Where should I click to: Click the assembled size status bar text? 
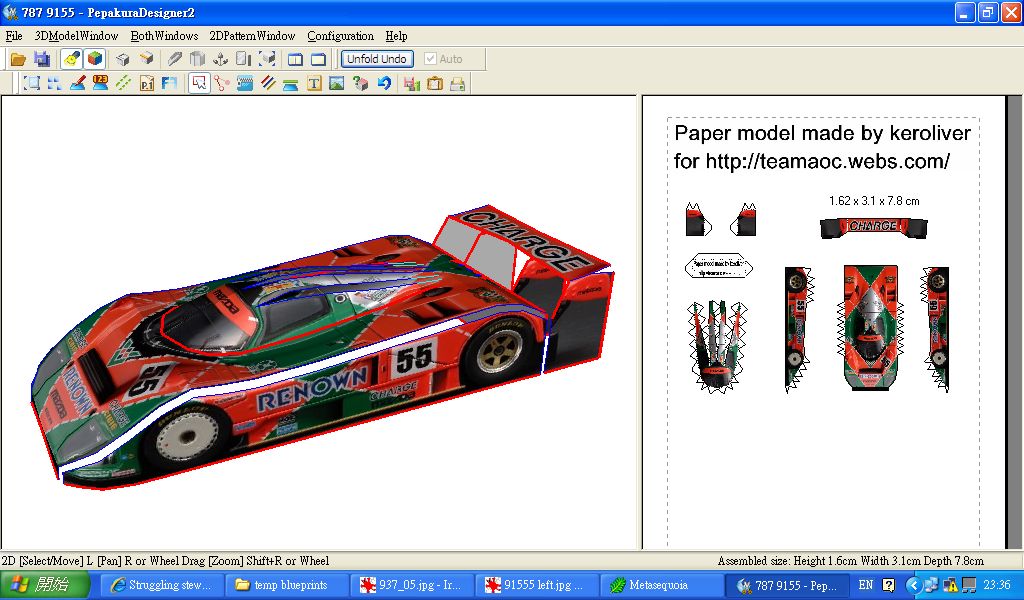tap(850, 561)
